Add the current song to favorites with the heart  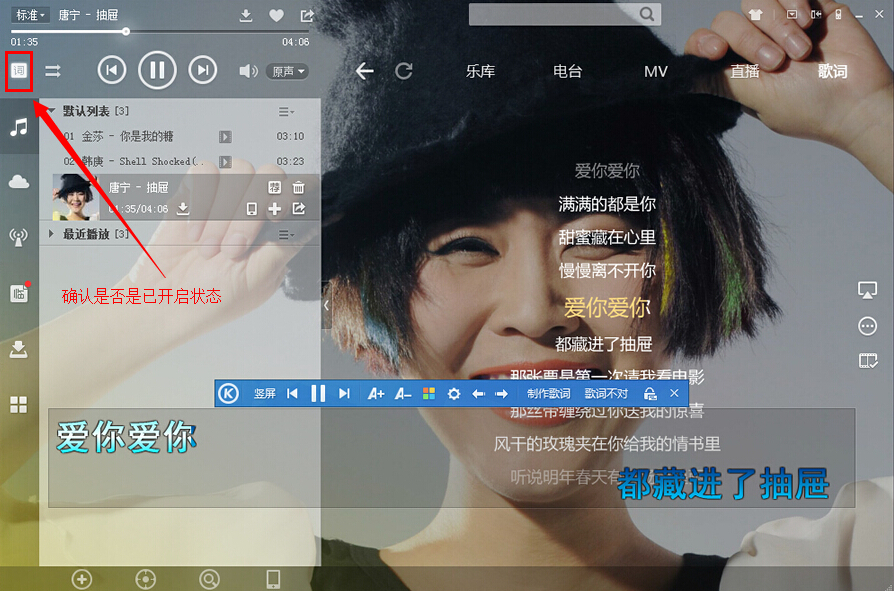click(276, 15)
